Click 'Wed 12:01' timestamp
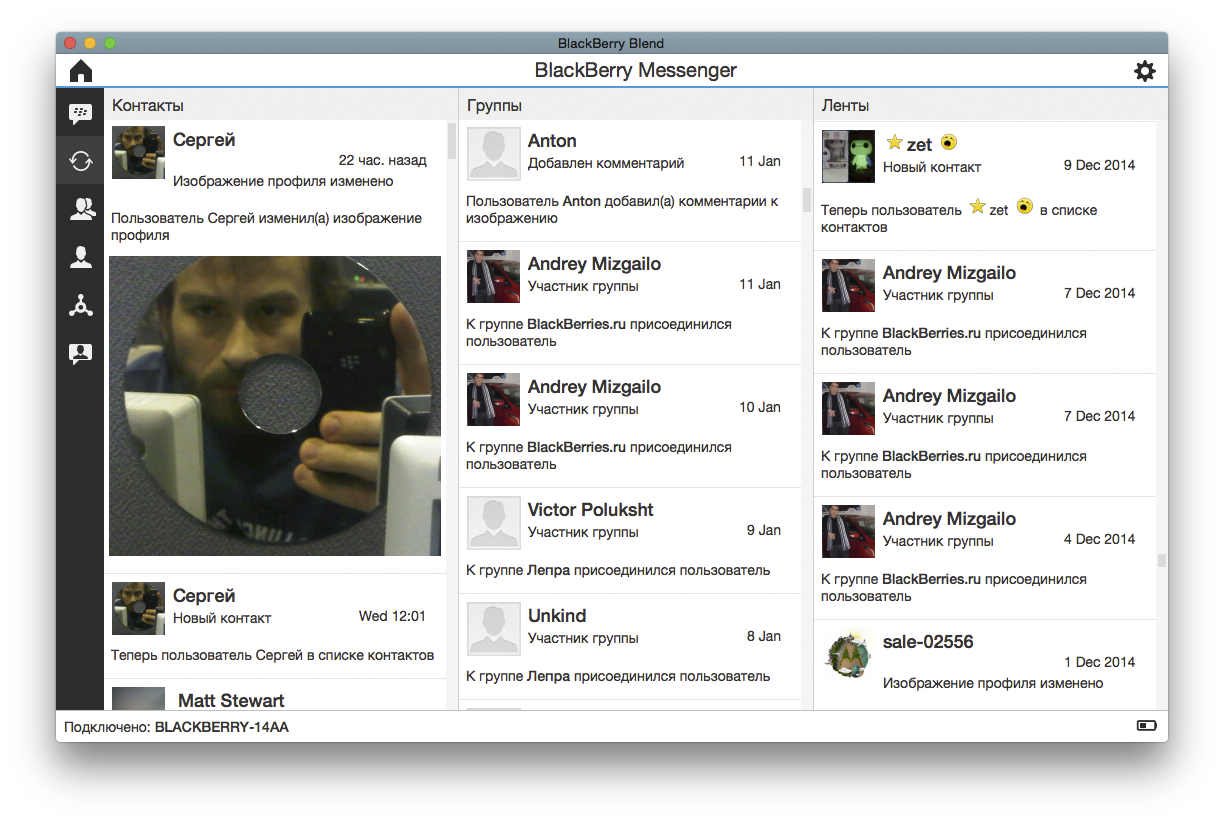The image size is (1224, 822). (392, 616)
